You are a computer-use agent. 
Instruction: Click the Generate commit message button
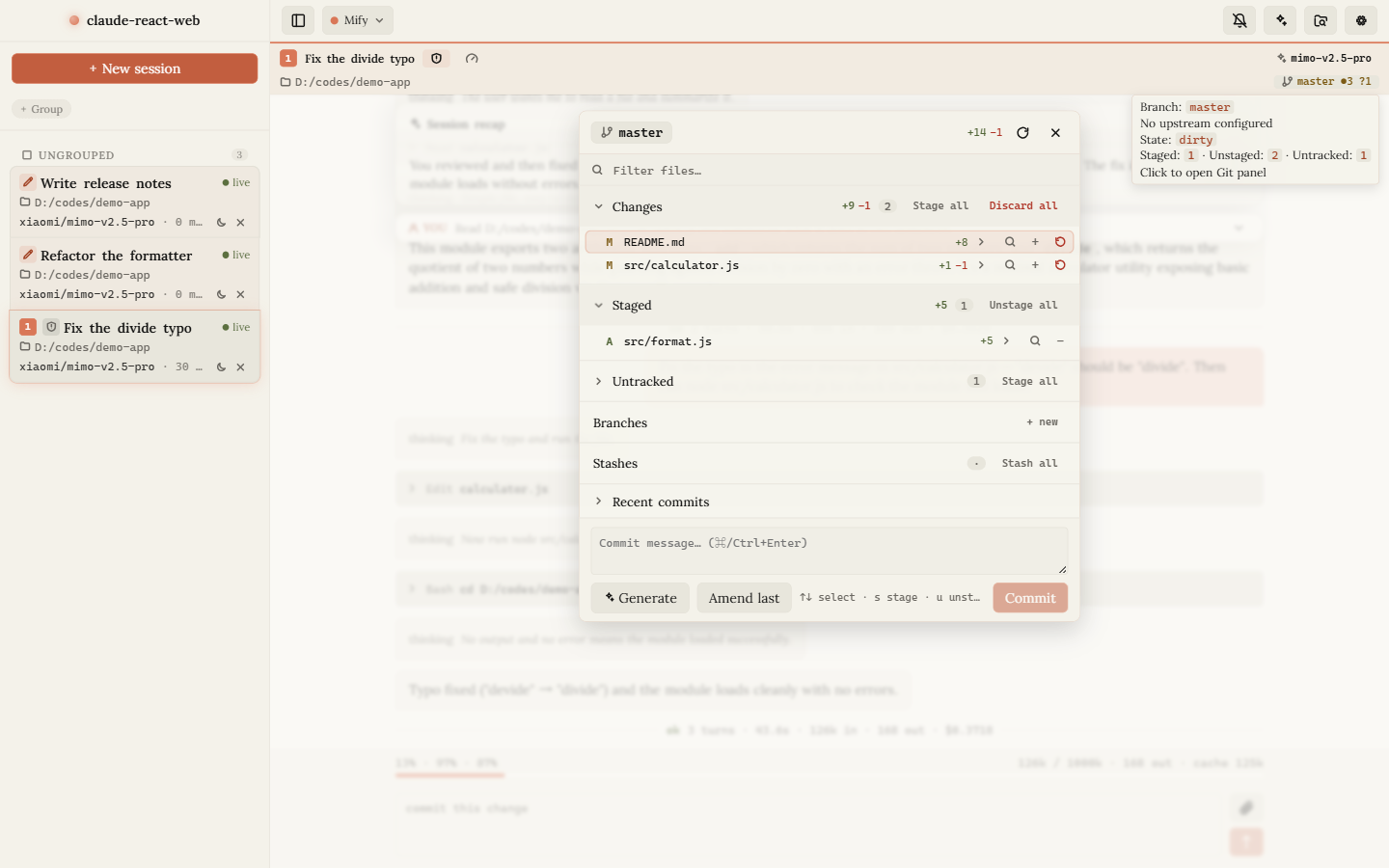pyautogui.click(x=640, y=598)
